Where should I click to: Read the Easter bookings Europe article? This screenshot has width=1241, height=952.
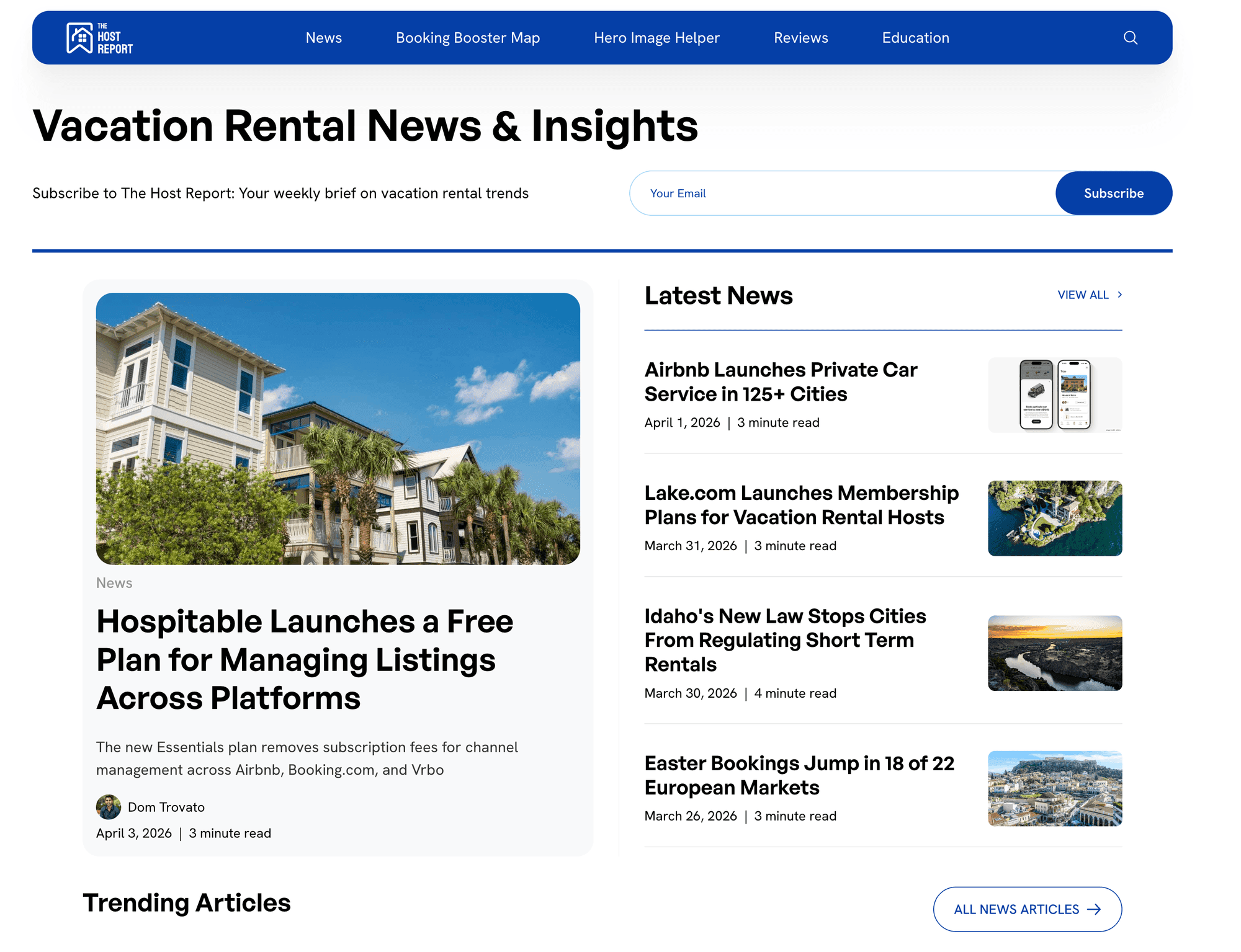(799, 775)
